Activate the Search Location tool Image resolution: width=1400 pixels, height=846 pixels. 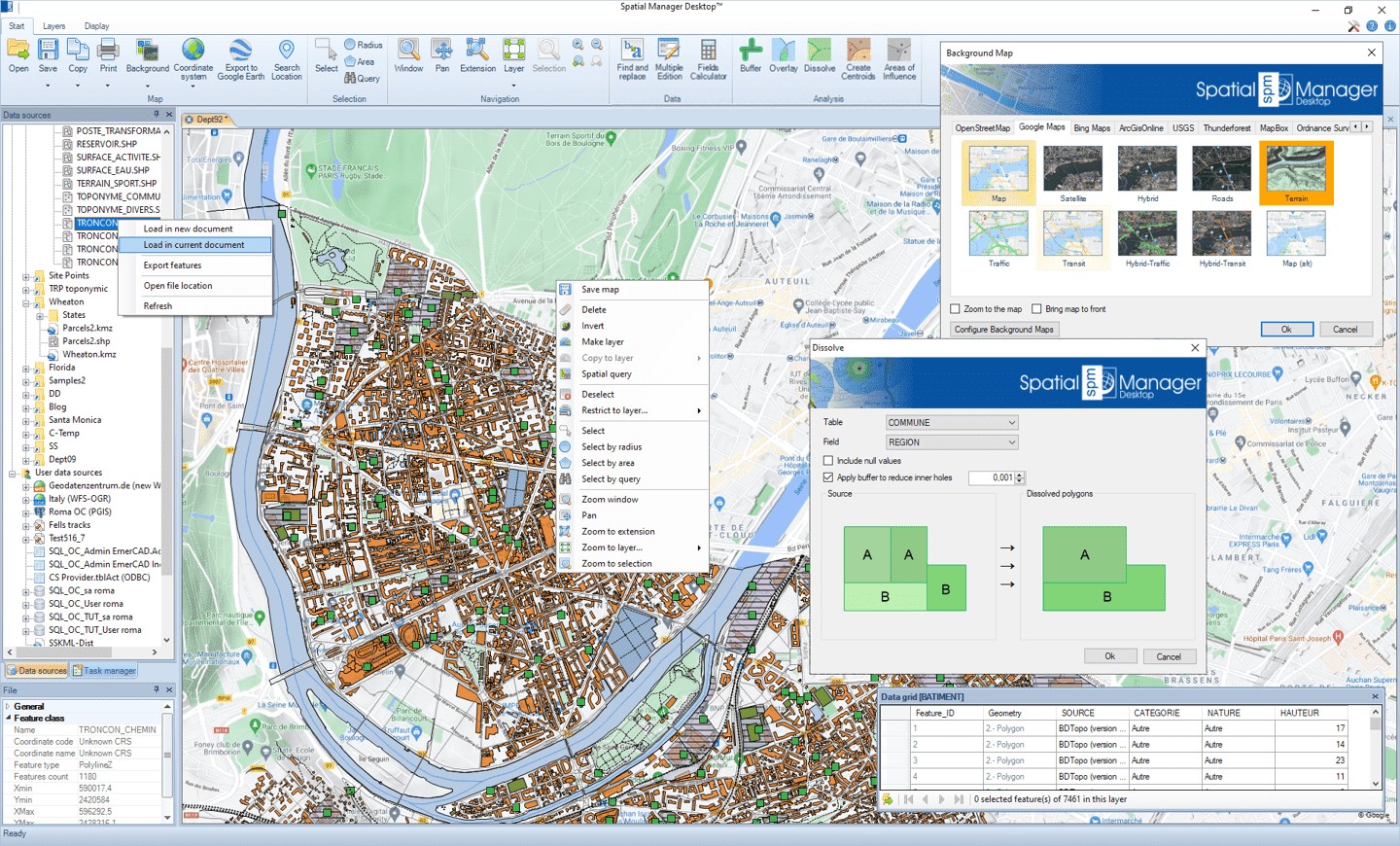pos(287,58)
